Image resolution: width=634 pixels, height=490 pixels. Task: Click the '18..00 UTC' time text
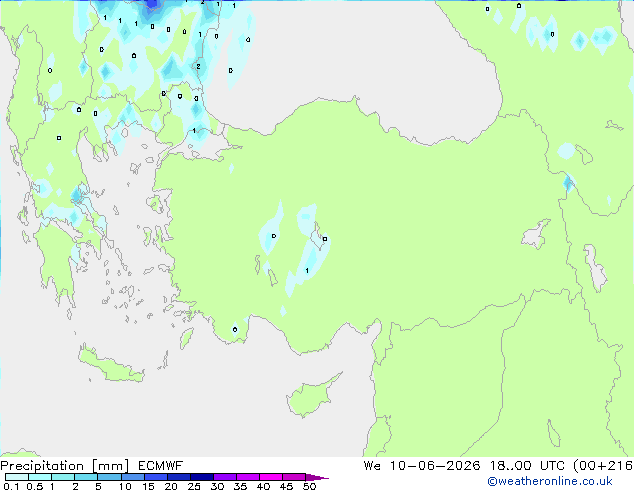527,466
